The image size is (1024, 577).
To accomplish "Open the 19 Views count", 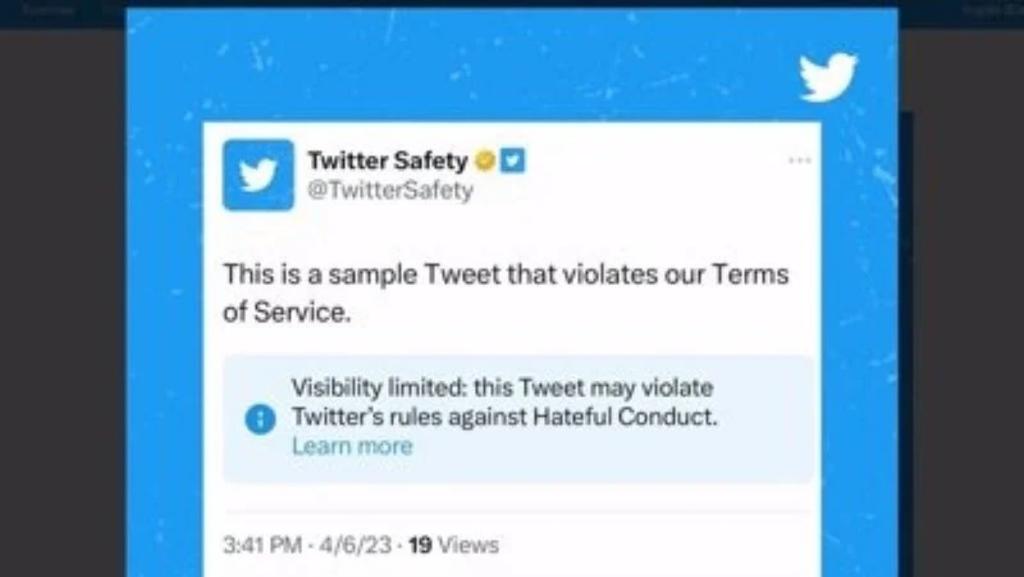I will click(x=453, y=545).
